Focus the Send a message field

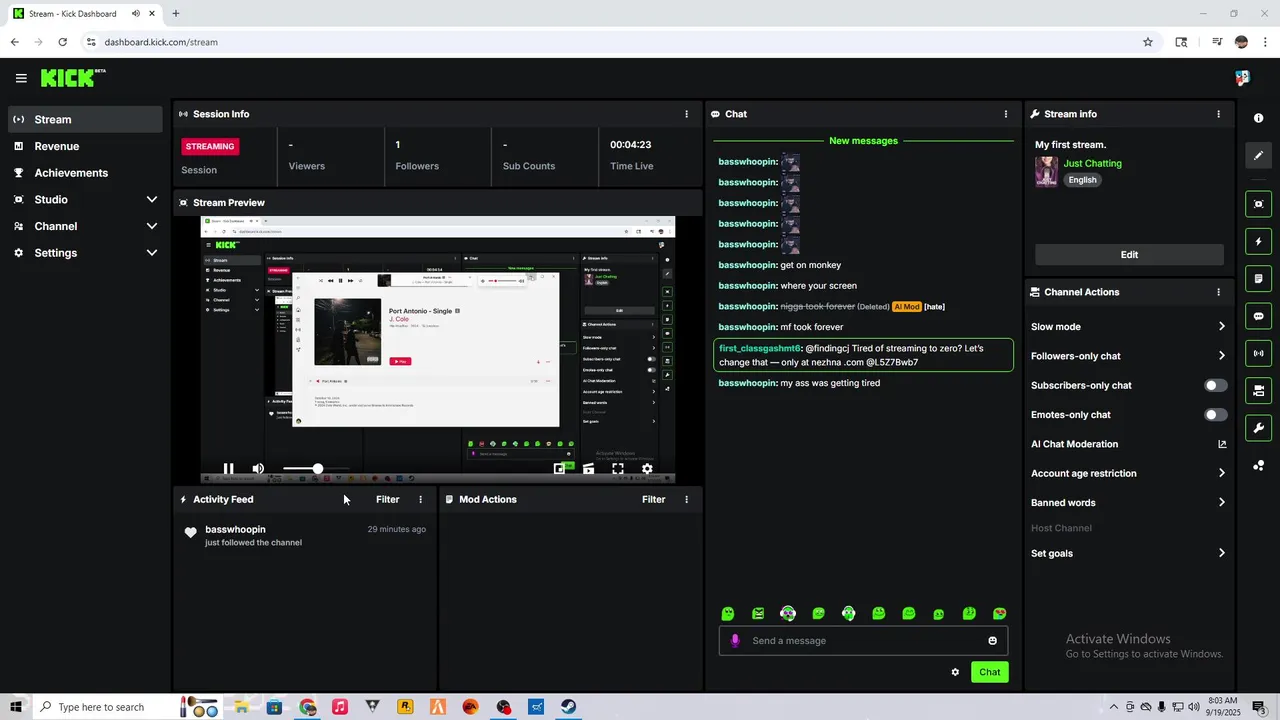pyautogui.click(x=863, y=641)
